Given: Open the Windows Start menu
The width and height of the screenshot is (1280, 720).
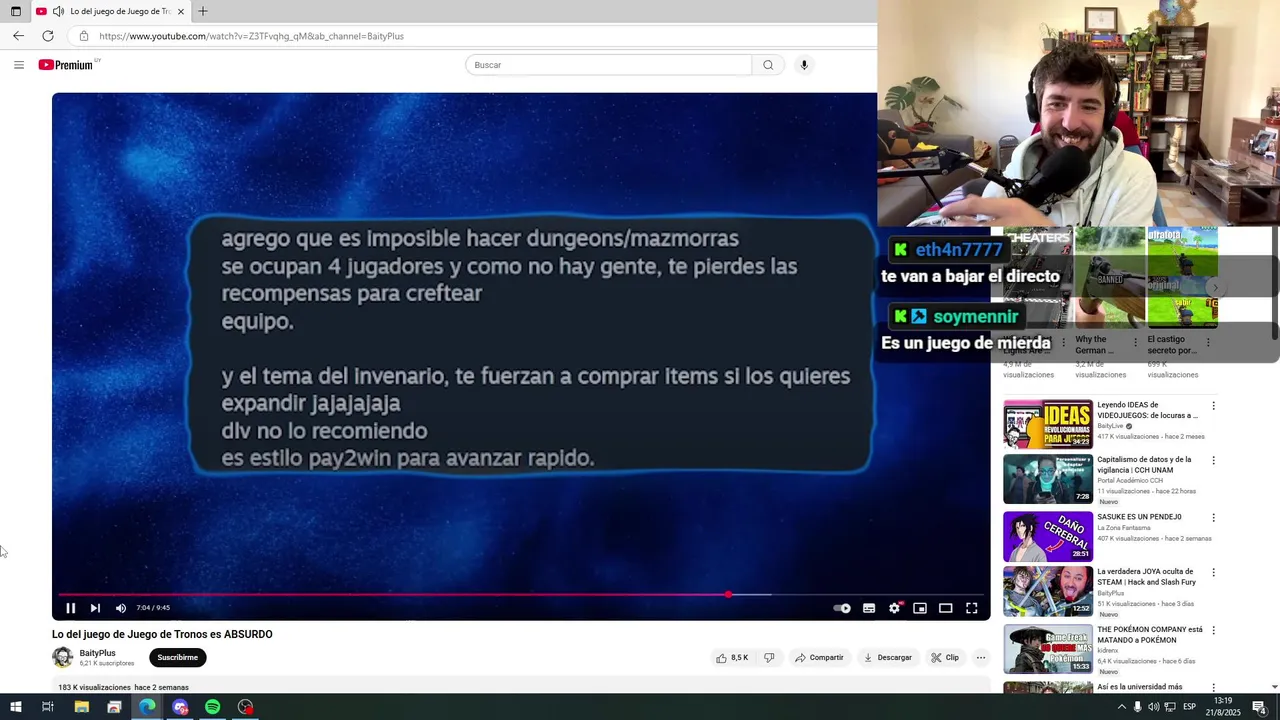Looking at the screenshot, I should (16, 707).
